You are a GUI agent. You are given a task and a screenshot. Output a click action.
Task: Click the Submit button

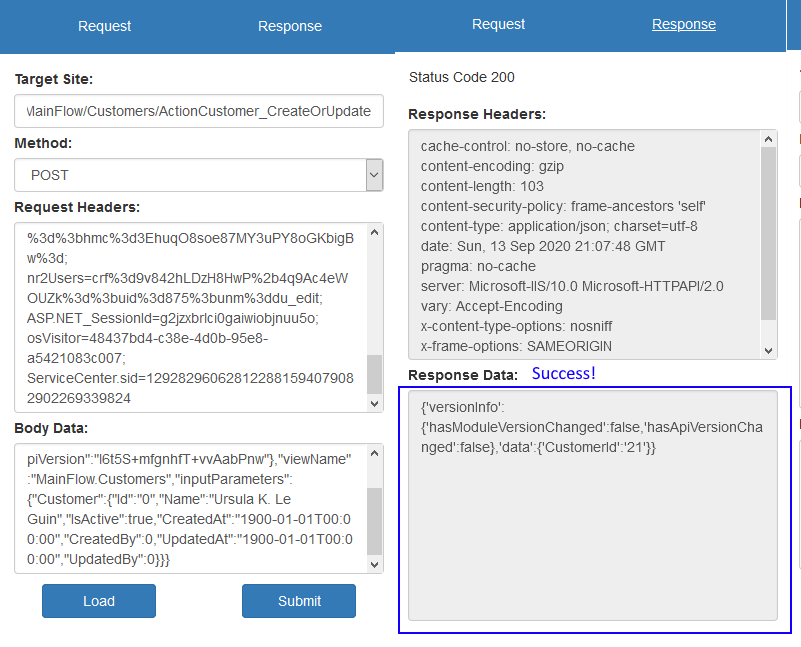298,601
